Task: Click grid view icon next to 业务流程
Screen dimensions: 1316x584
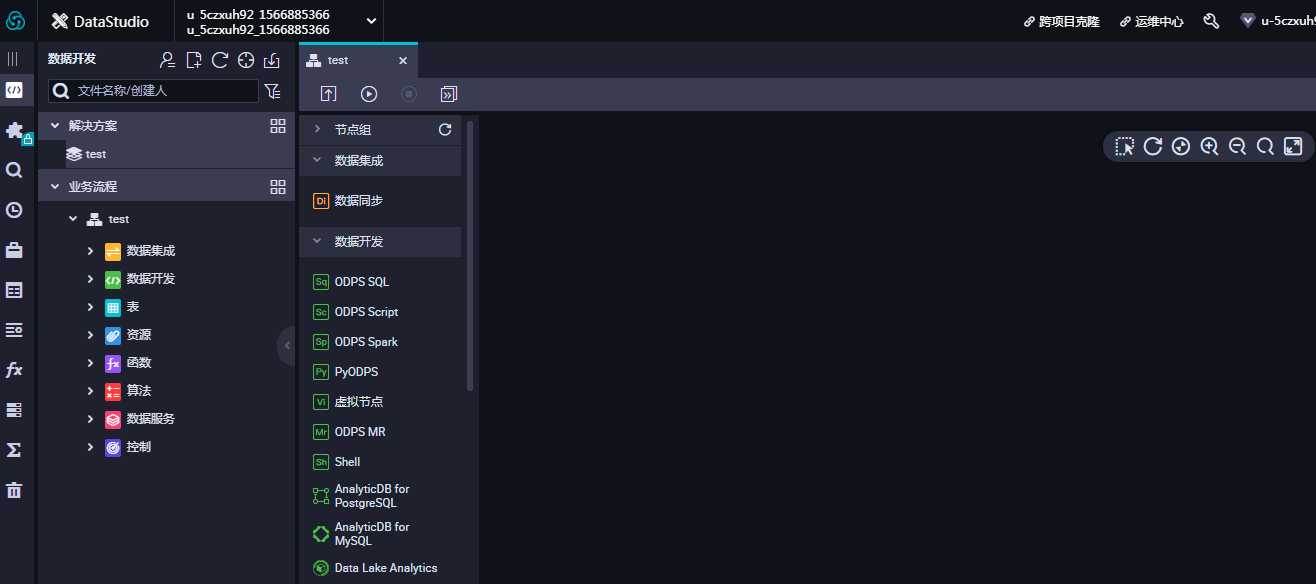Action: 279,186
